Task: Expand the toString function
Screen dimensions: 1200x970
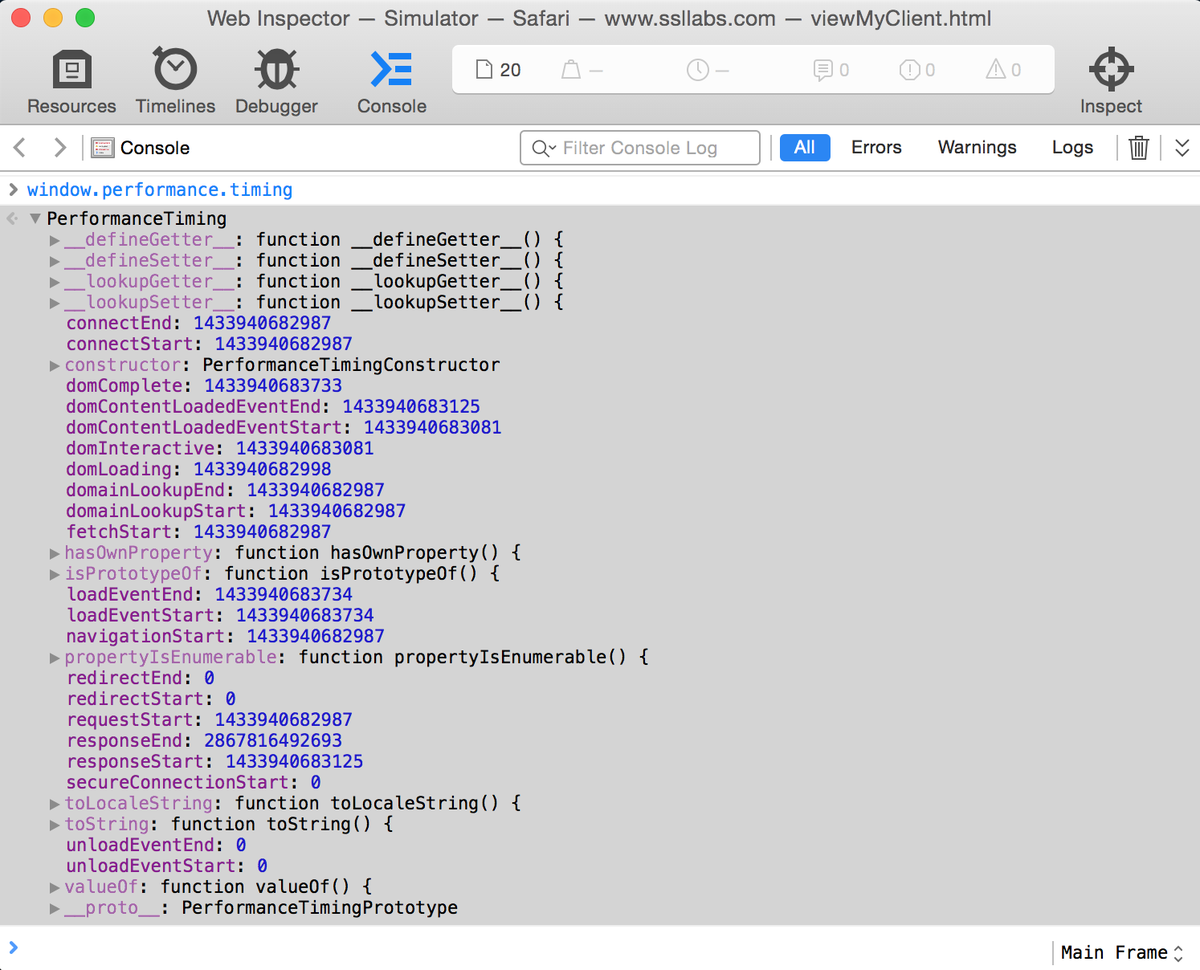Action: pos(55,825)
